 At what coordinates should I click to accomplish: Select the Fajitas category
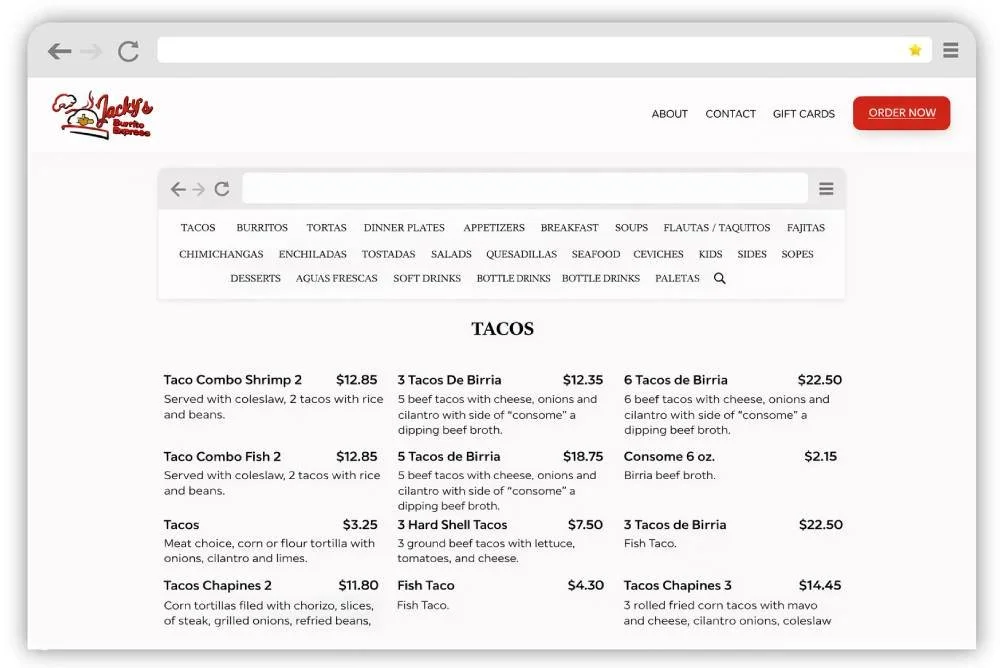pyautogui.click(x=805, y=228)
